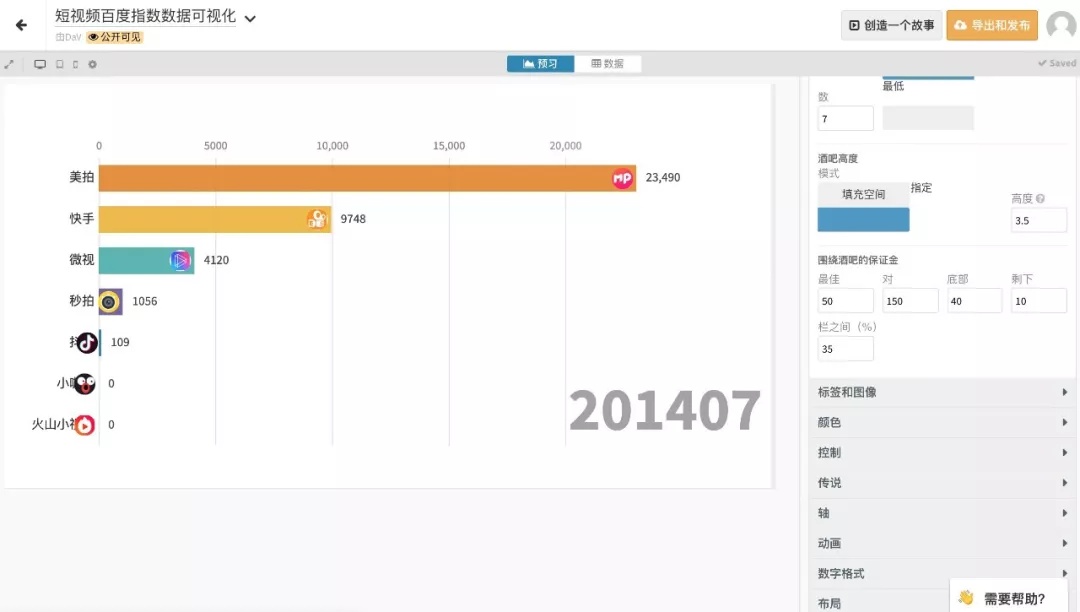Click the Meipai MP logo icon

click(x=622, y=178)
